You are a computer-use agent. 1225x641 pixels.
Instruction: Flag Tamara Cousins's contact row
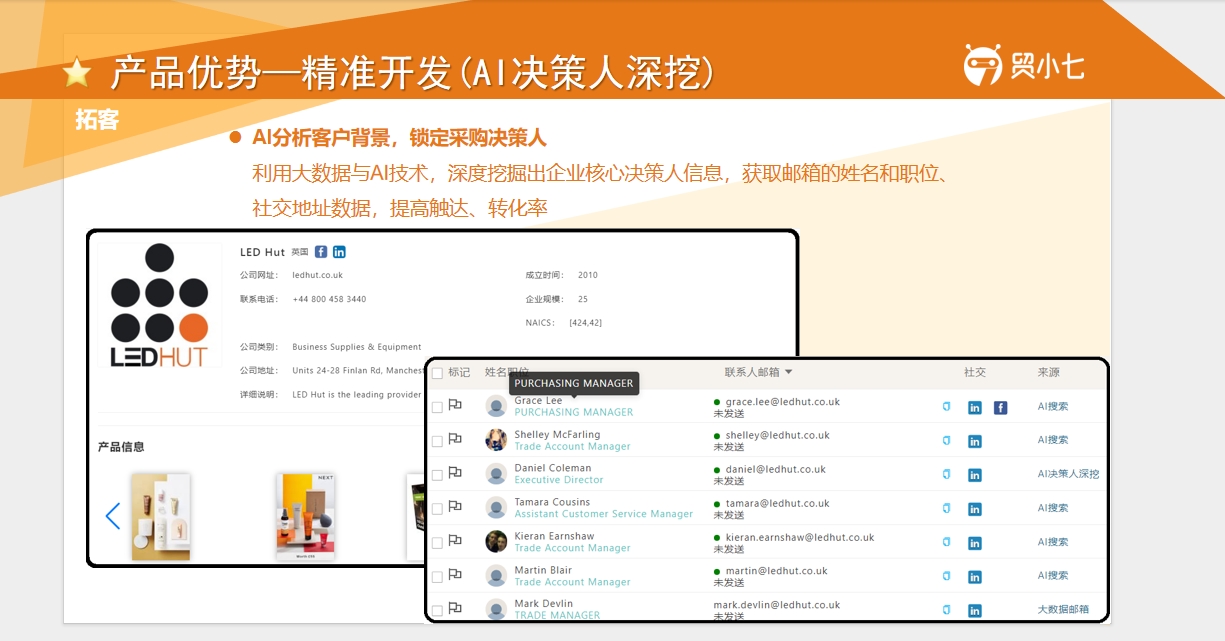coord(455,508)
